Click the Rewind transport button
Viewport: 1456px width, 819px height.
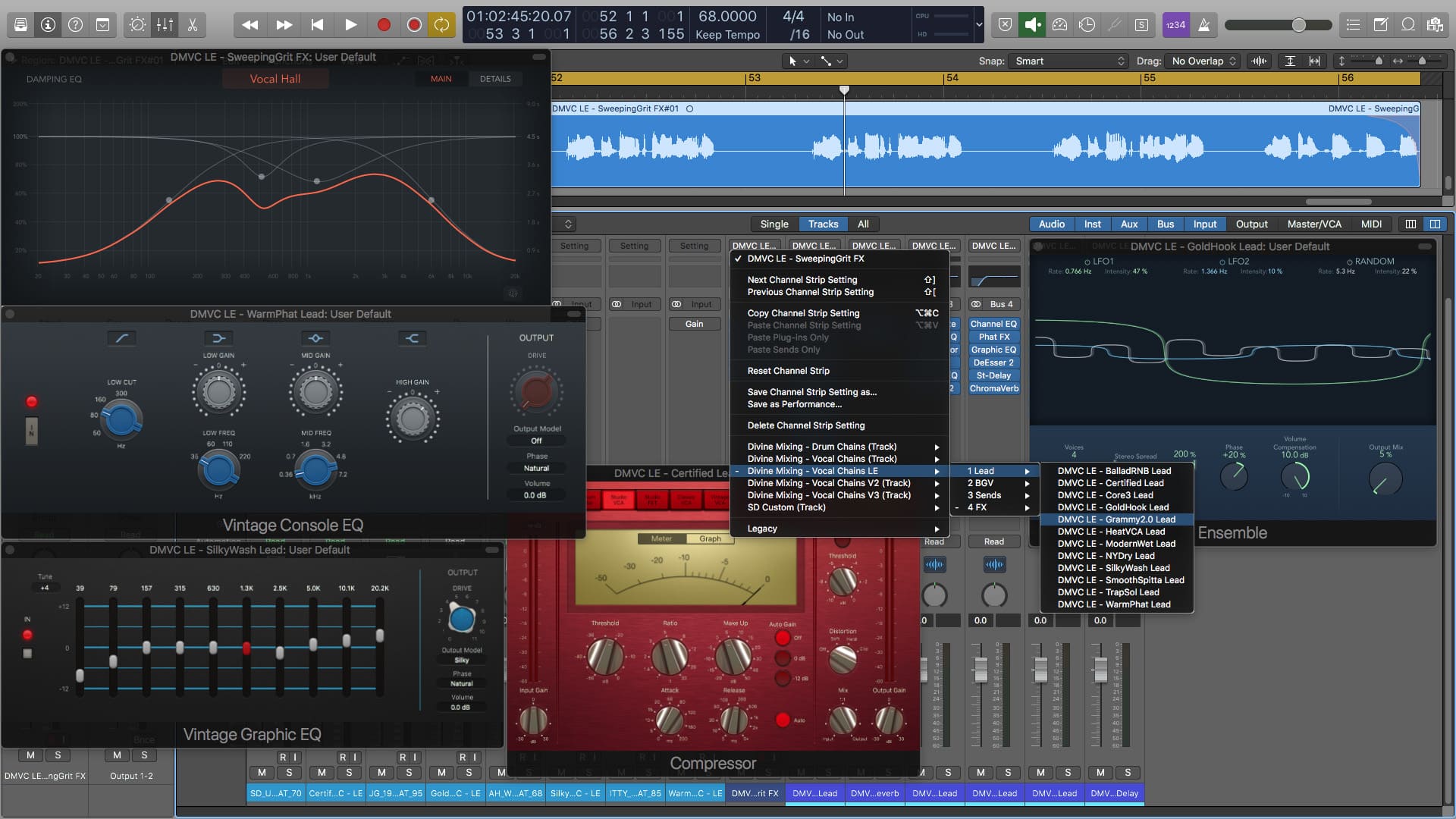pyautogui.click(x=249, y=25)
